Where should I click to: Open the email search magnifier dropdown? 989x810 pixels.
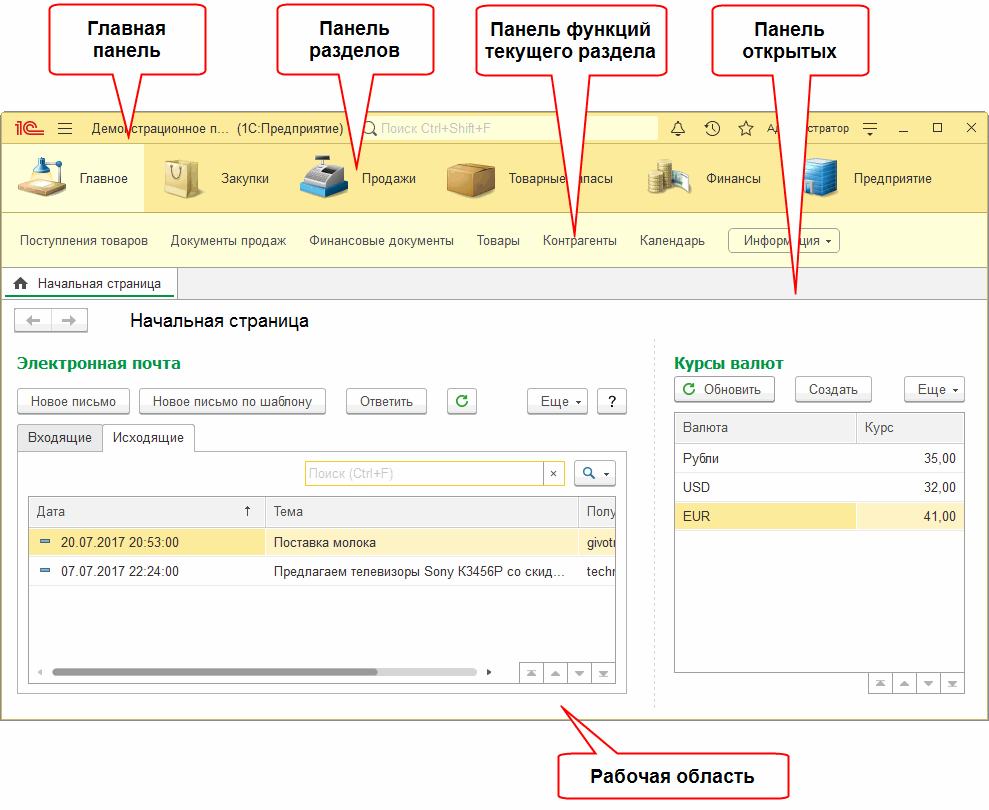595,474
